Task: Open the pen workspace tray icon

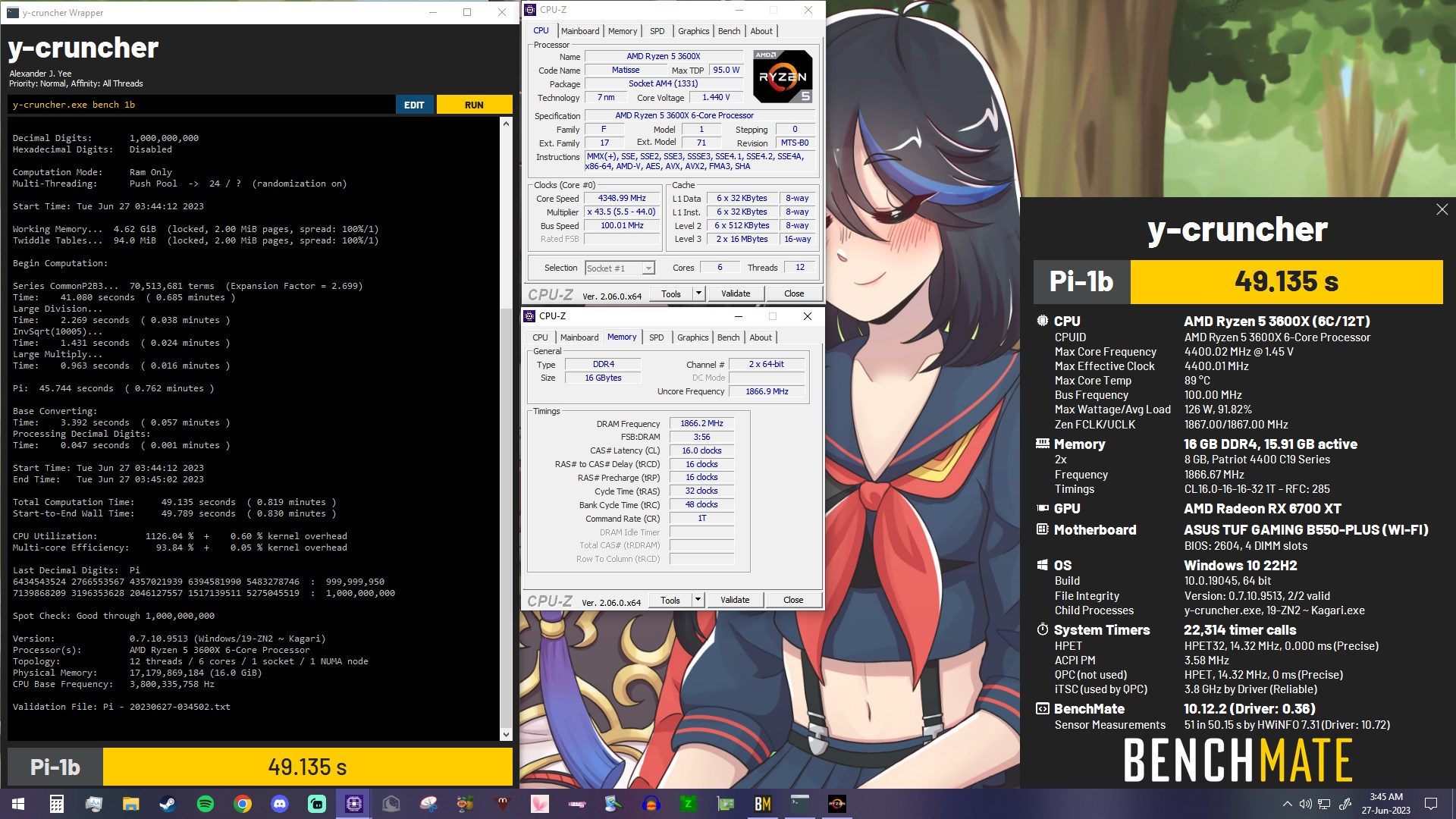Action: tap(1345, 804)
